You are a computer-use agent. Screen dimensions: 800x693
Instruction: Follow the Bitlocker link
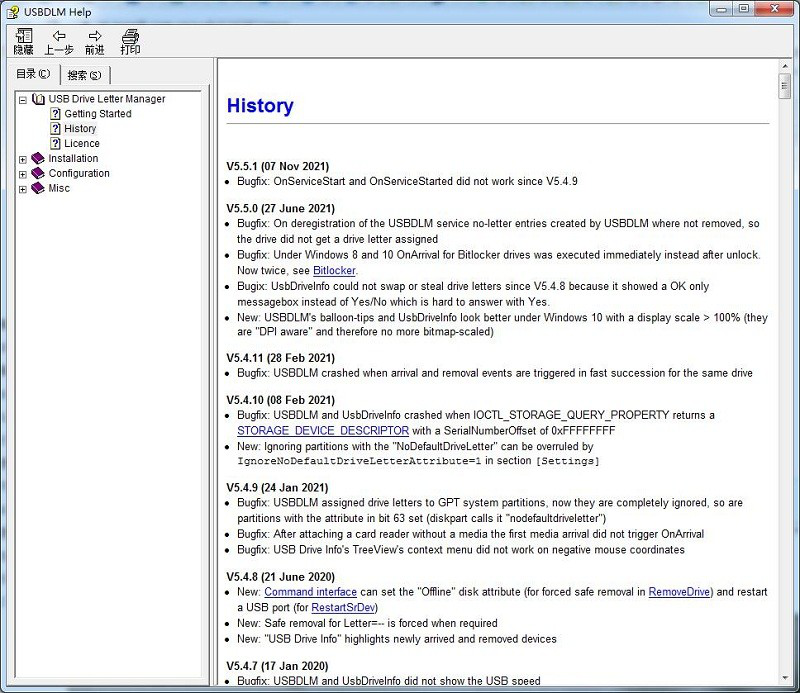point(334,270)
